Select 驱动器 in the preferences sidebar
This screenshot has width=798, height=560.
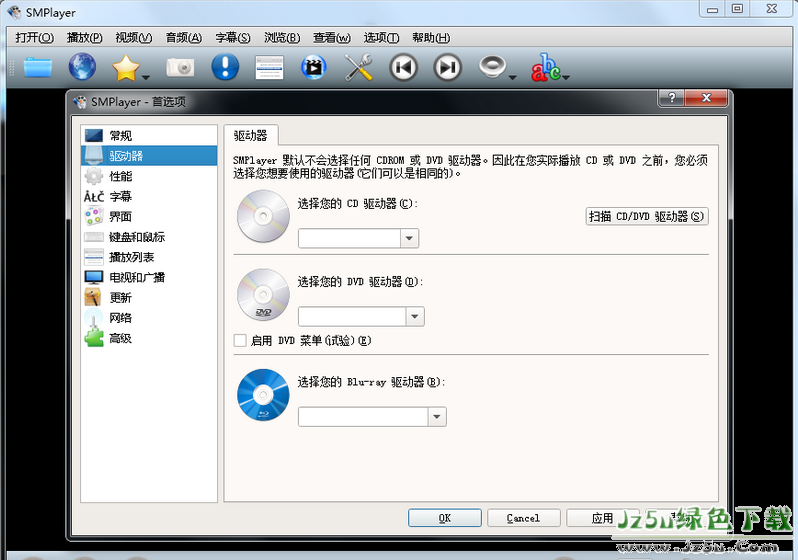click(x=149, y=156)
